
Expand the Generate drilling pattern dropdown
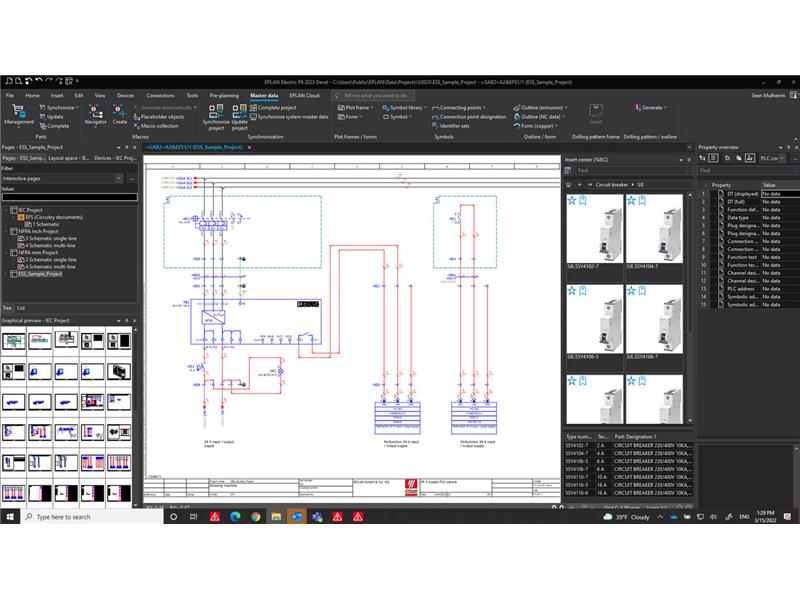[666, 108]
